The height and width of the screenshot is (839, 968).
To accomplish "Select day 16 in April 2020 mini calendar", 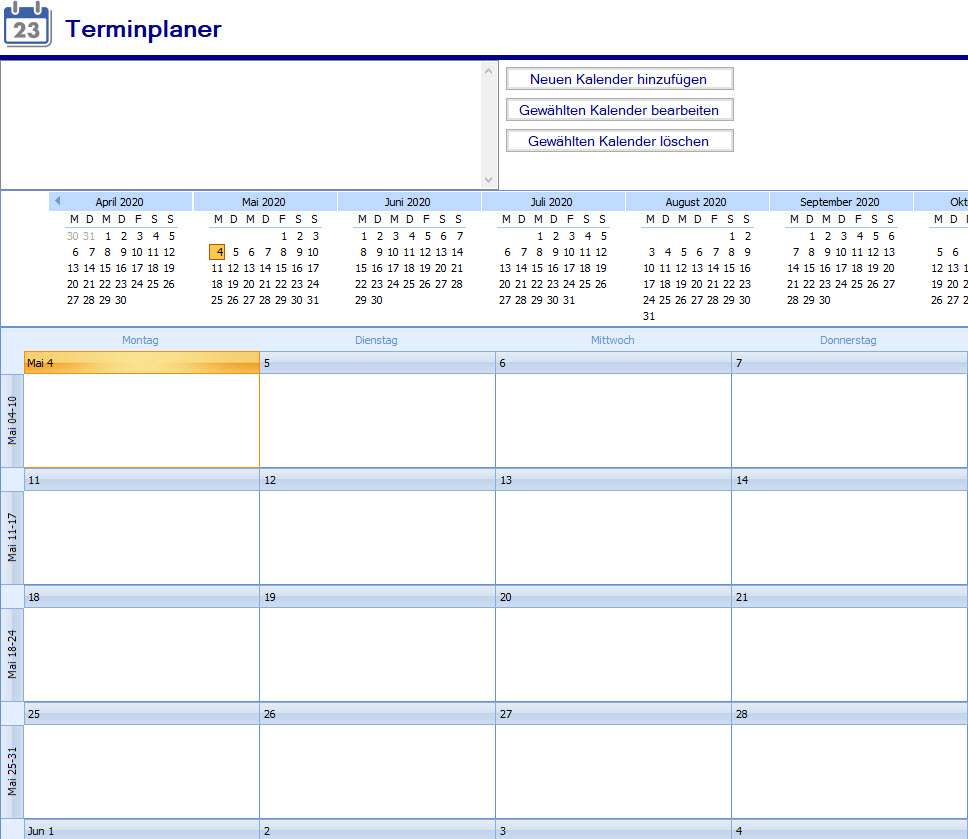I will [121, 268].
